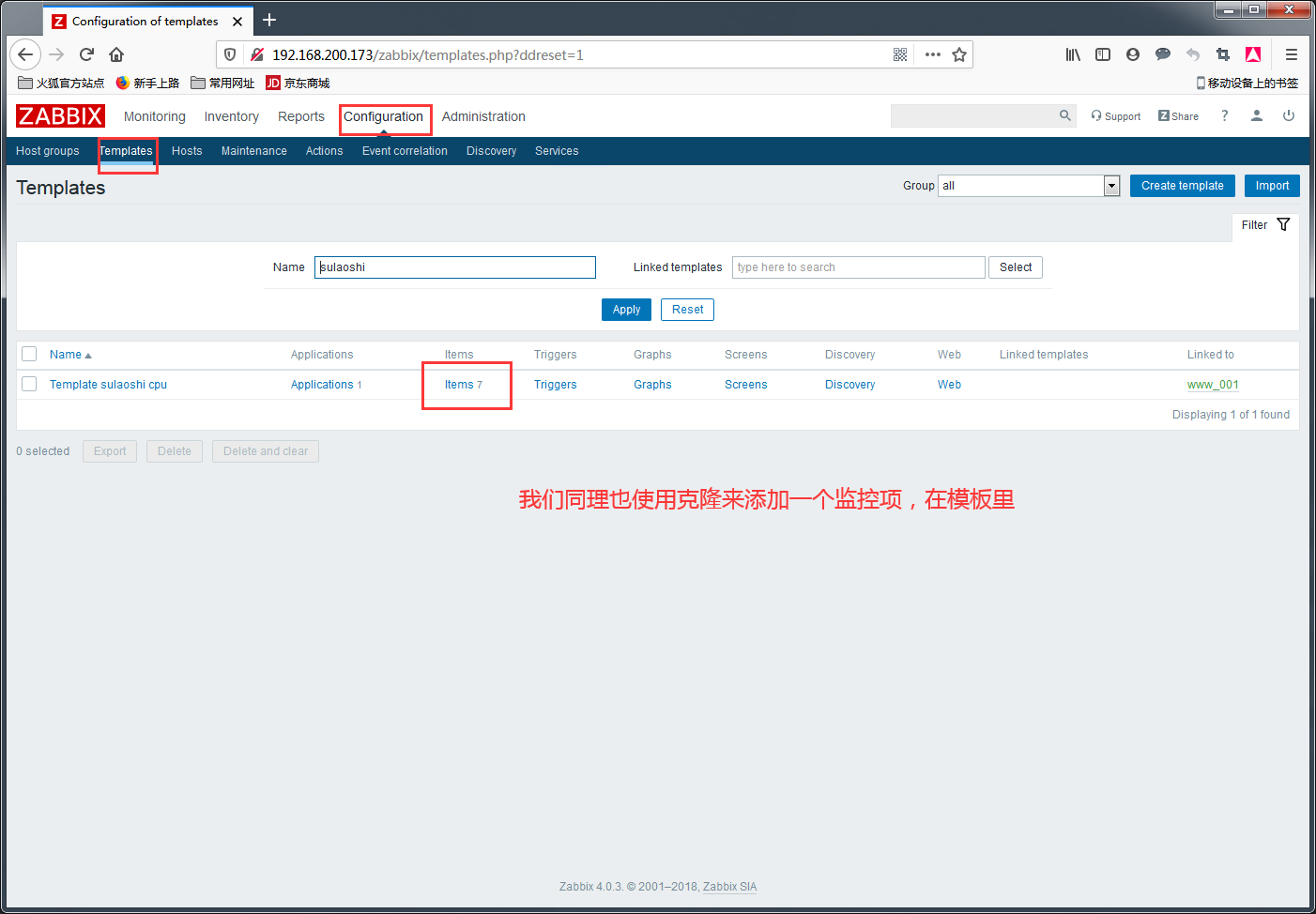The width and height of the screenshot is (1316, 914).
Task: Open the Reports menu
Action: tap(301, 116)
